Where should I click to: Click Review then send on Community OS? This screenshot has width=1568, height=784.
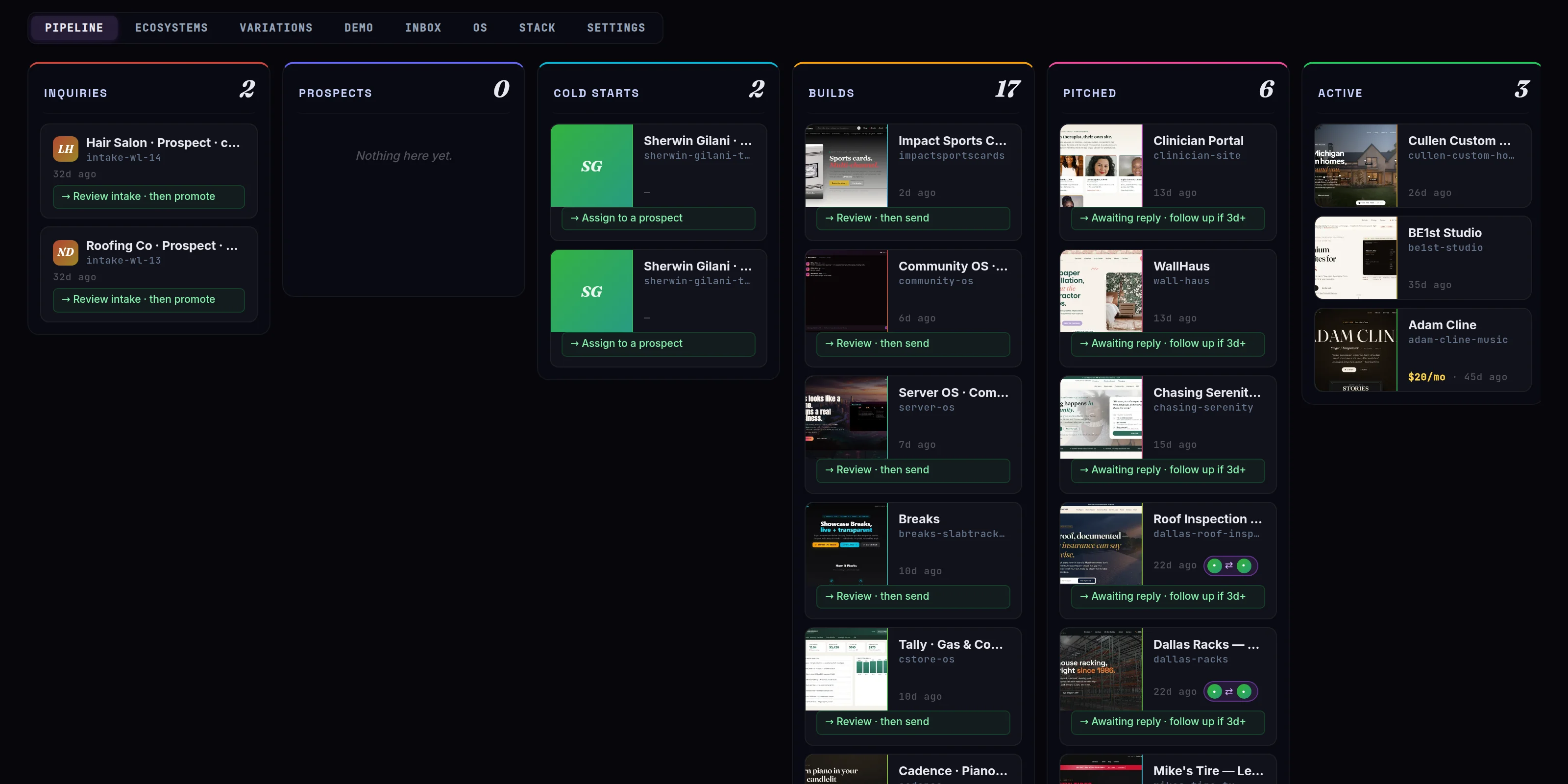[x=912, y=343]
